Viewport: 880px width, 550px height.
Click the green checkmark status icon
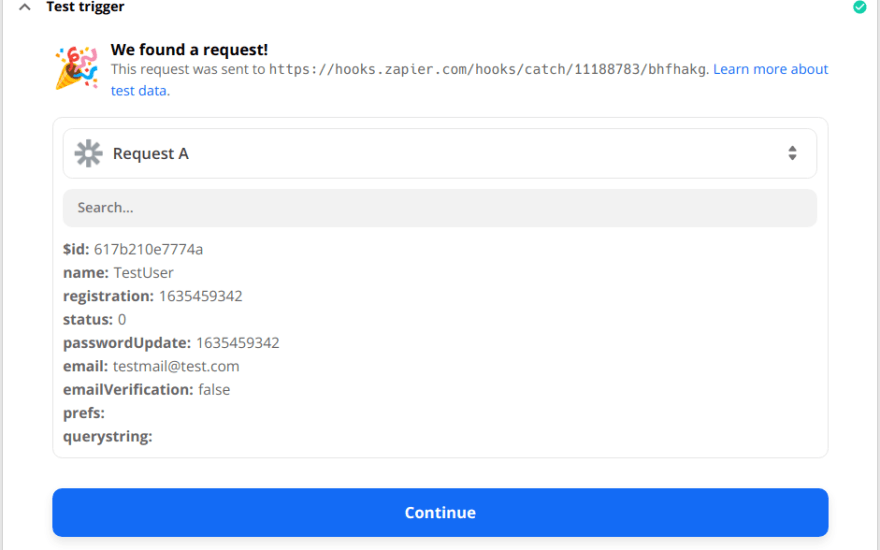pyautogui.click(x=859, y=7)
